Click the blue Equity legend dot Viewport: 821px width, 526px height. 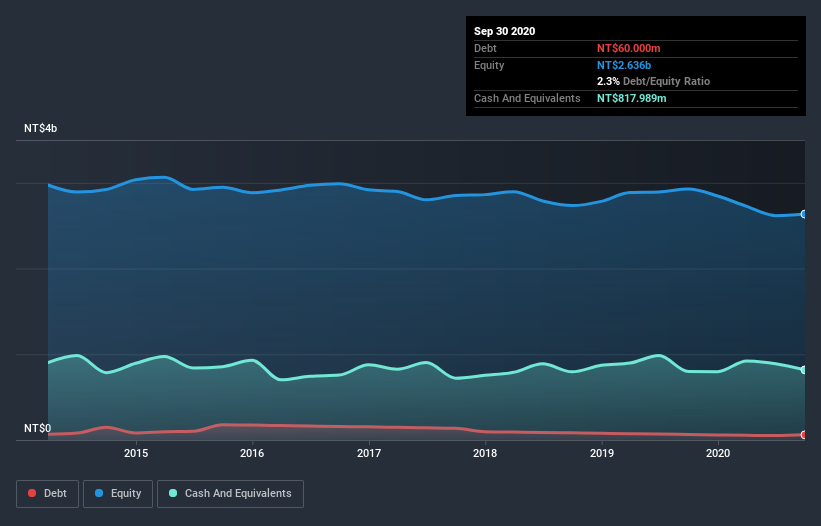tap(99, 493)
